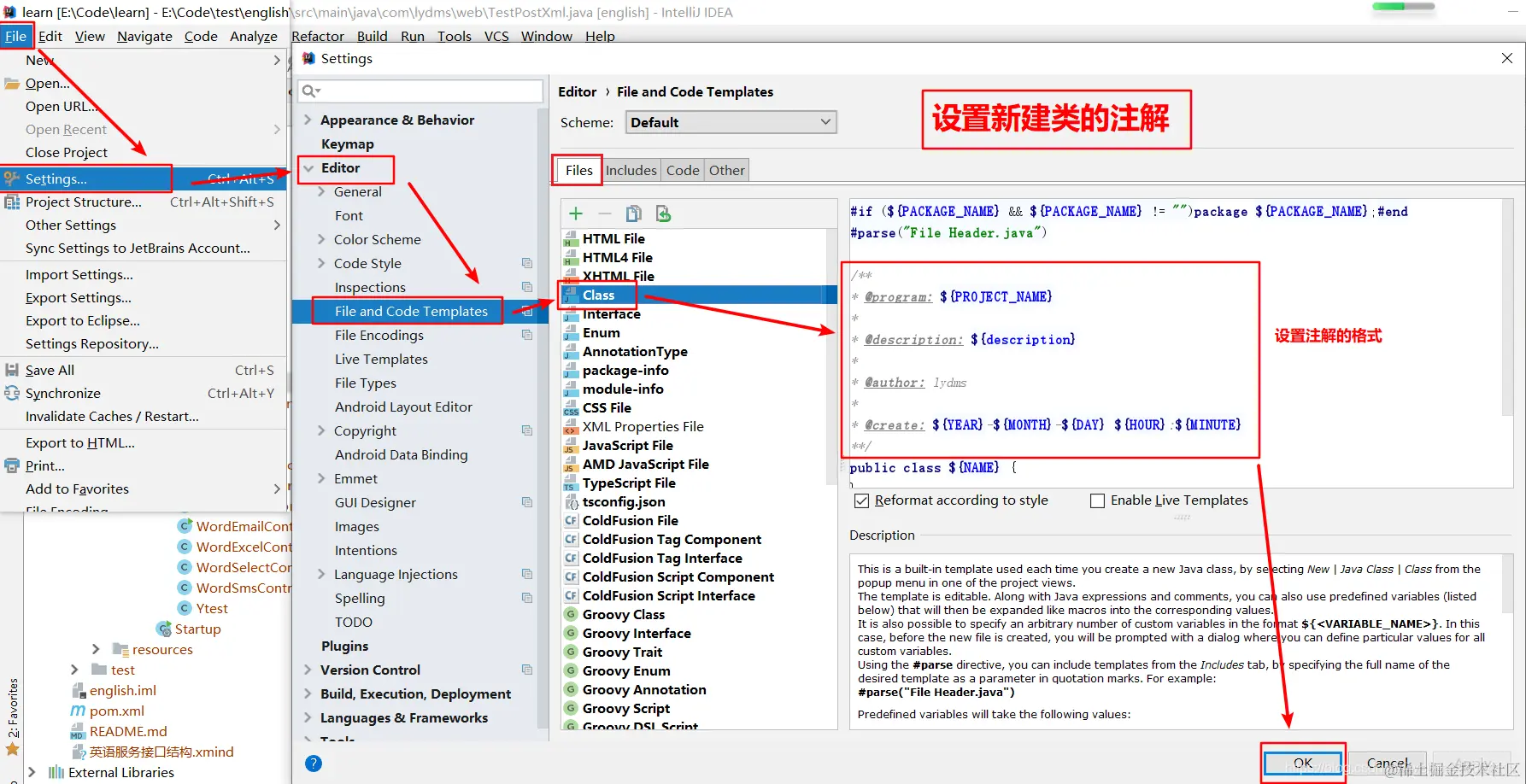1526x784 pixels.
Task: Click the template editor vertical scrollbar
Action: tap(1507, 307)
